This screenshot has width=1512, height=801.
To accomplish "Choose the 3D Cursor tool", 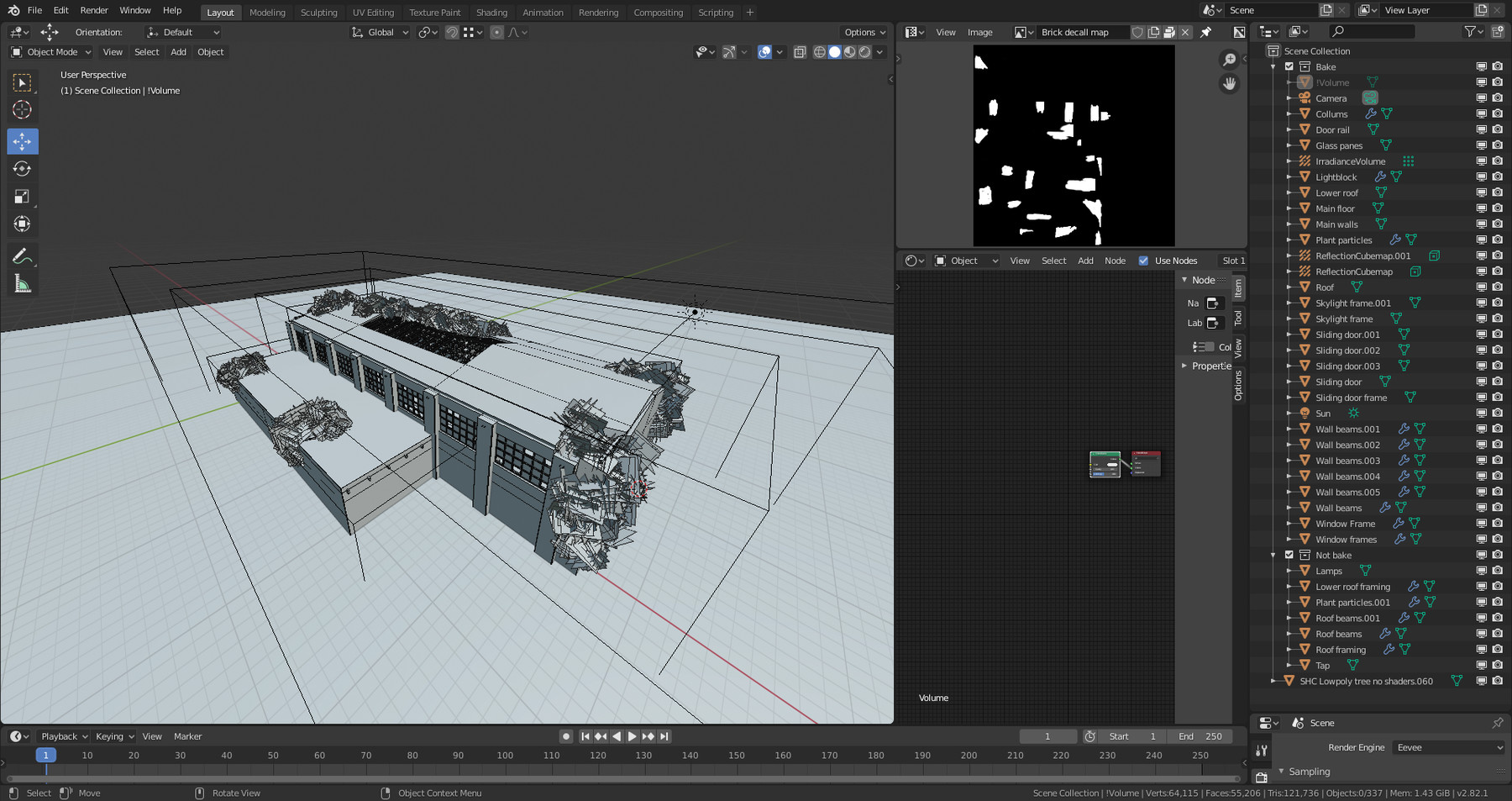I will [x=23, y=110].
